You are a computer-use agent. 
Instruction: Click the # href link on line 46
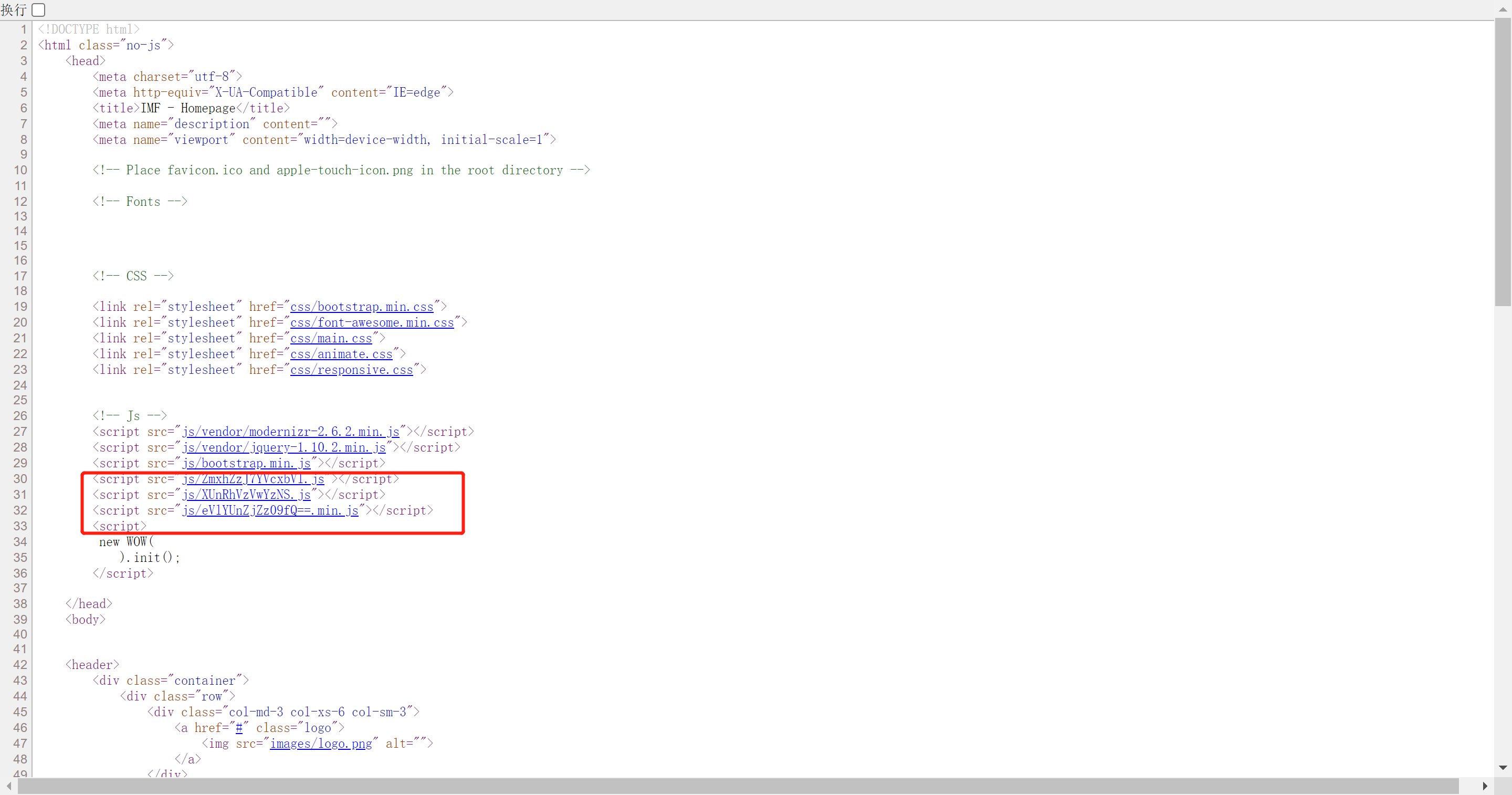[x=239, y=728]
